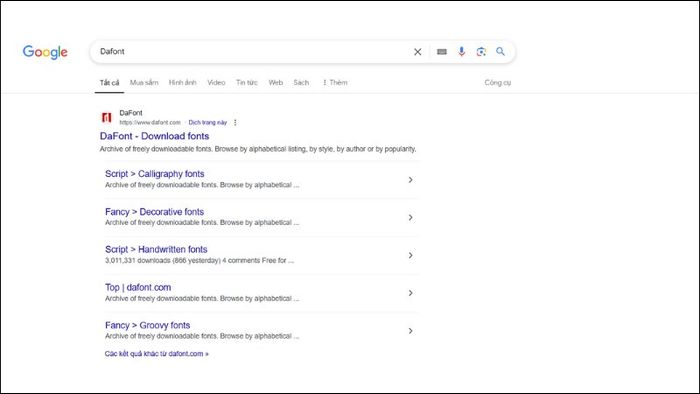The image size is (700, 394).
Task: Open the Sách tab
Action: 301,83
